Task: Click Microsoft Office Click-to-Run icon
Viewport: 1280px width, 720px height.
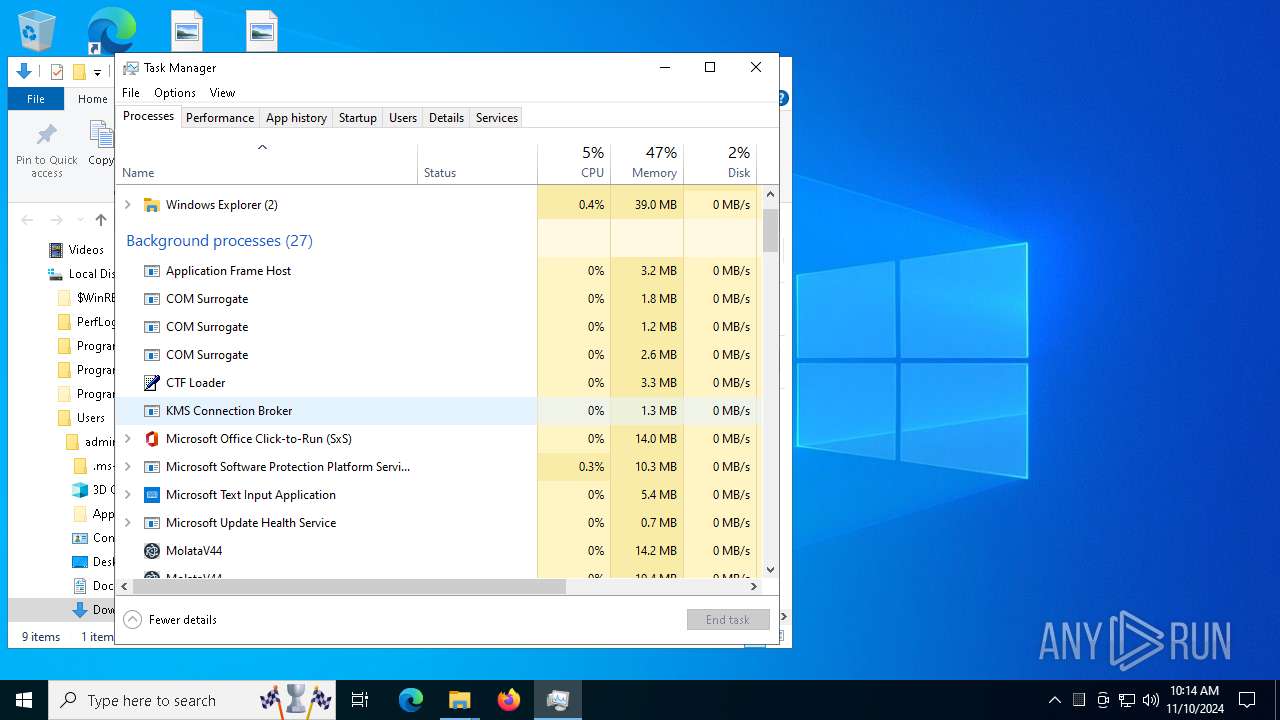Action: click(152, 439)
